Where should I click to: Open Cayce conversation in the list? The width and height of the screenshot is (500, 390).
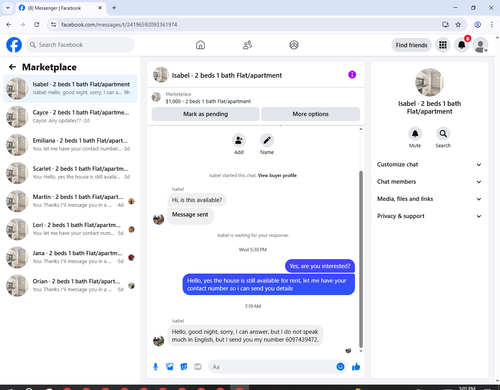(70, 116)
